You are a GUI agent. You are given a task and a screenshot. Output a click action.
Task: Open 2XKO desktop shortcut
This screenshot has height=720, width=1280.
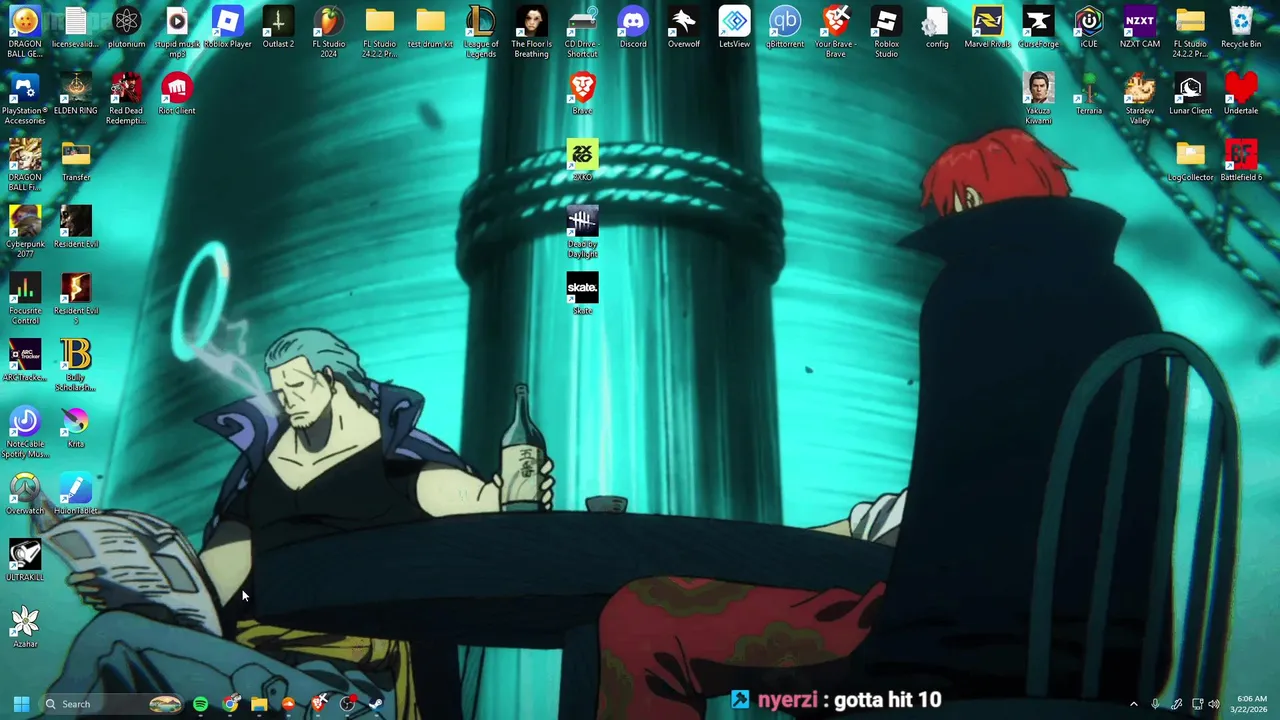(x=582, y=162)
